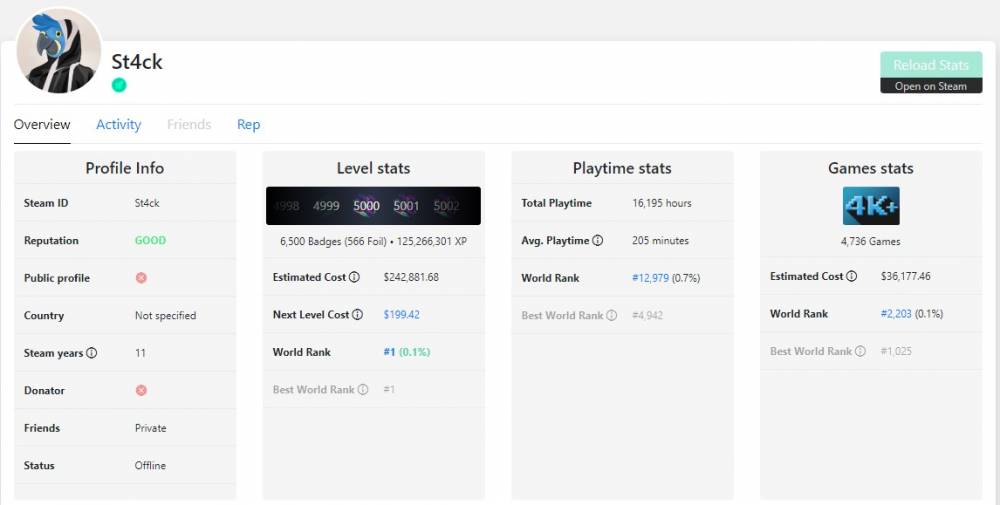Click info icon beside Level Best World Rank
The width and height of the screenshot is (1000, 505).
coord(363,390)
